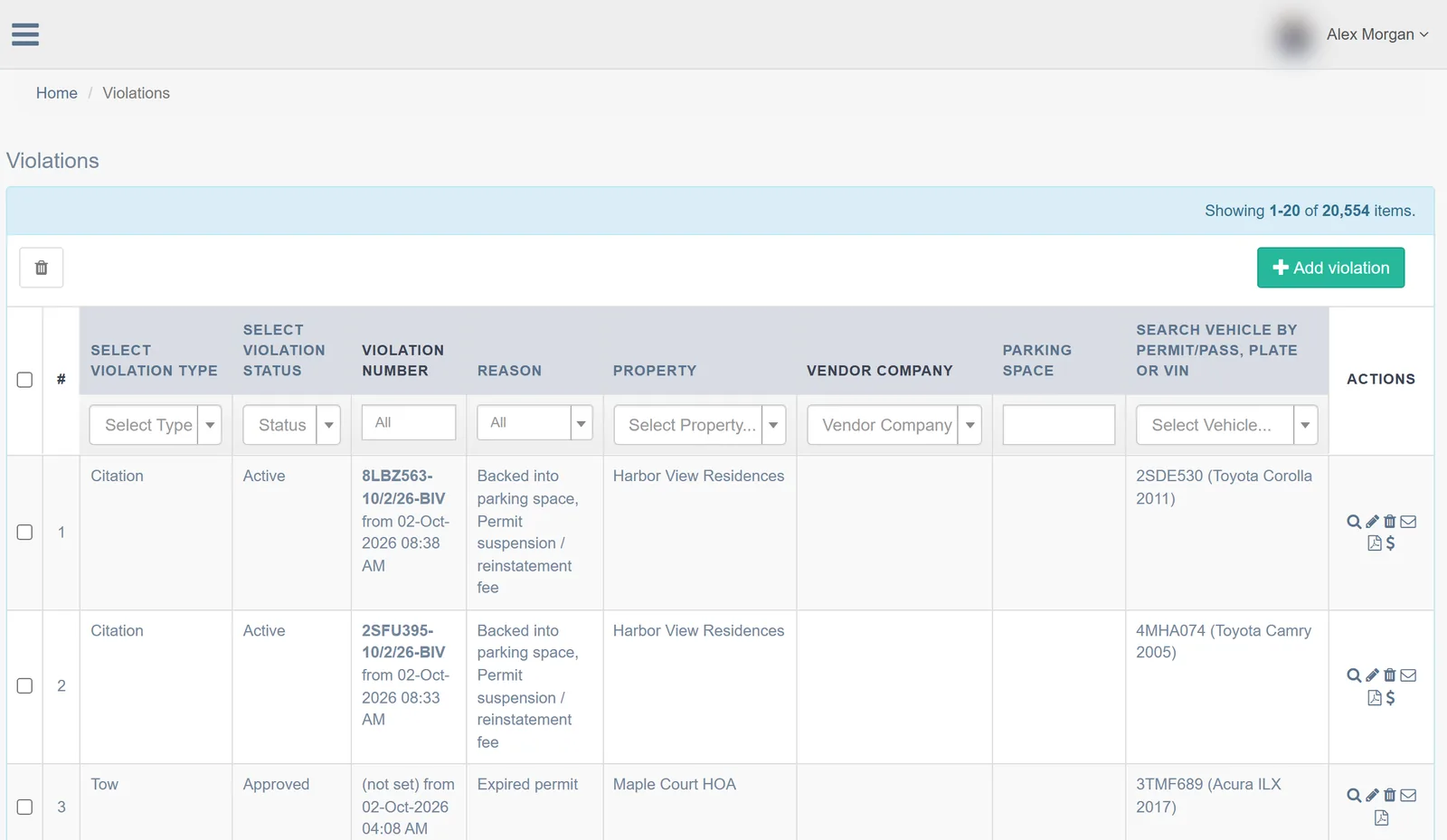
Task: View violation 1 with magnifier icon
Action: (1354, 522)
